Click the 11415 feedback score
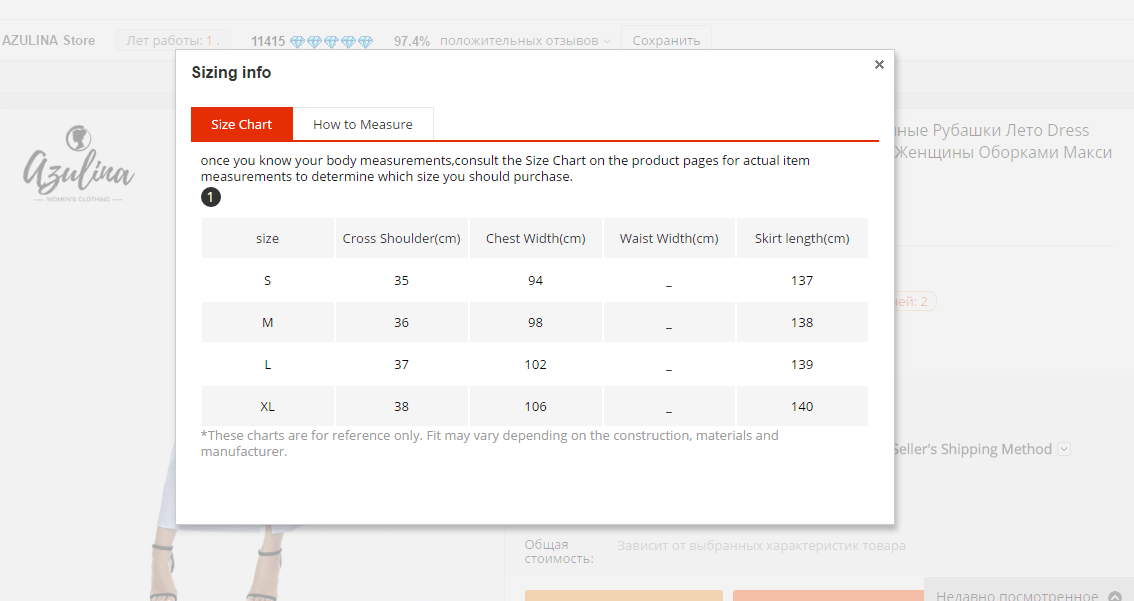The height and width of the screenshot is (601, 1134). (268, 41)
